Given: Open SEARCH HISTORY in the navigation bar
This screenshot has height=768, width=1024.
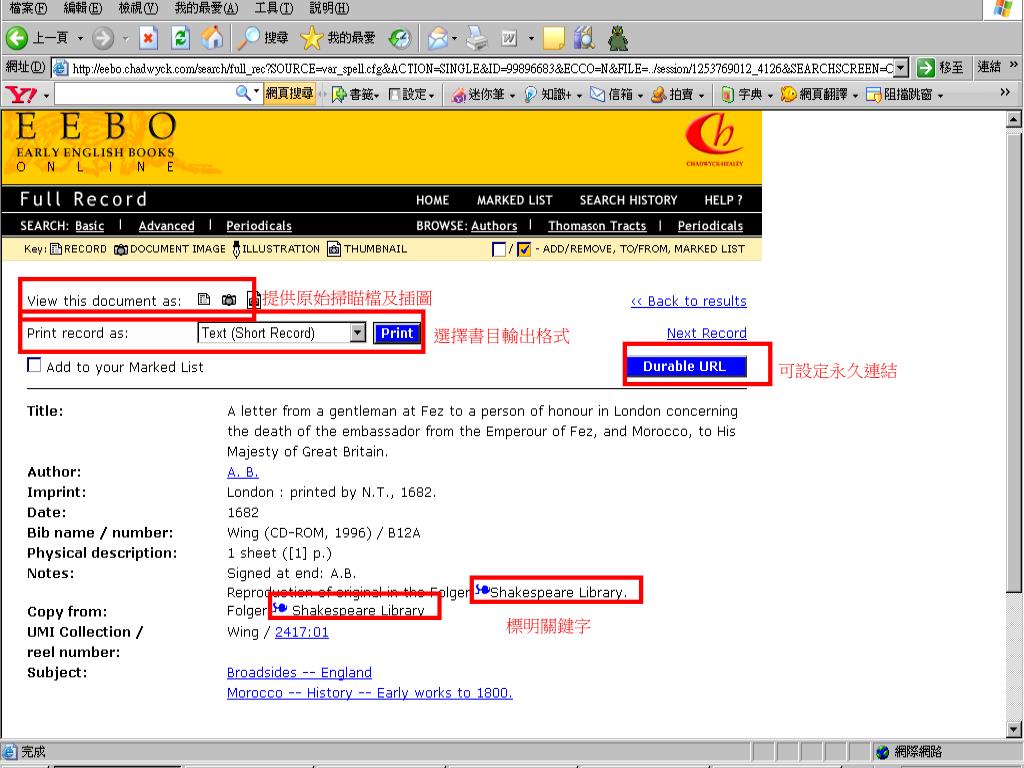Looking at the screenshot, I should coord(628,200).
